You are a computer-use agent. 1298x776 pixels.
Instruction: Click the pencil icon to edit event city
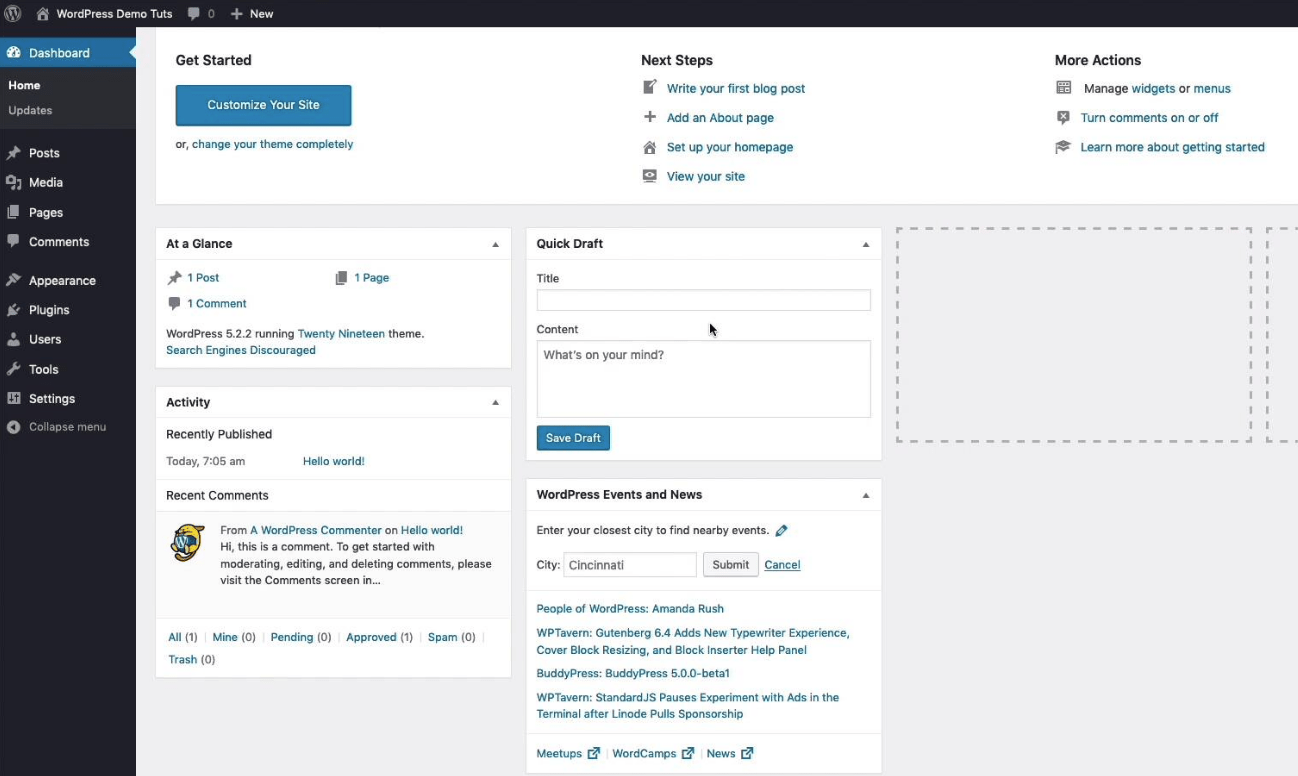tap(782, 531)
